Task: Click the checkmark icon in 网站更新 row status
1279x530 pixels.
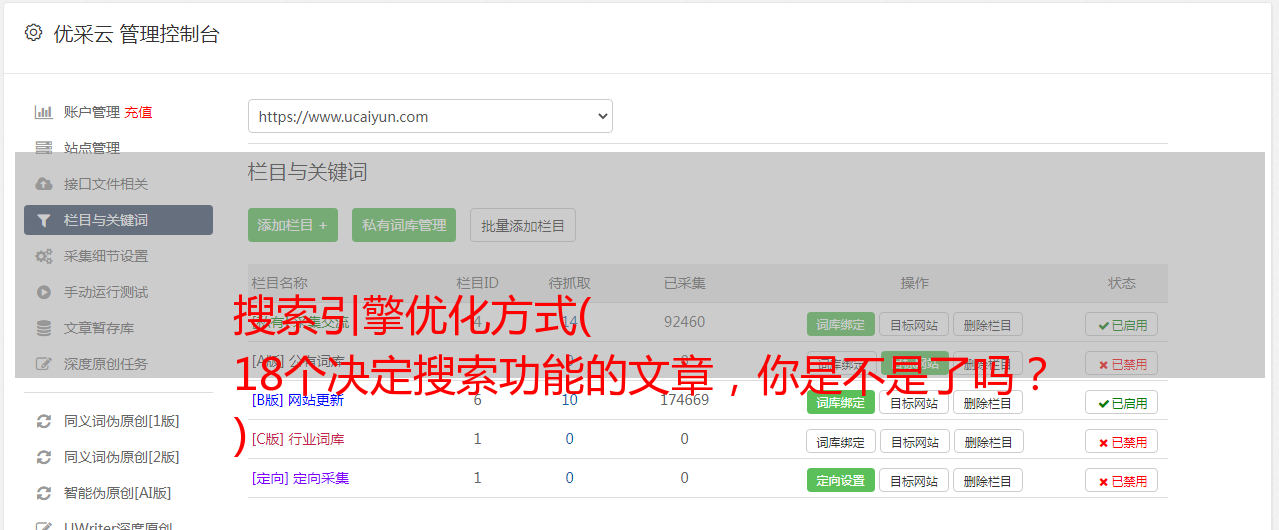Action: (x=1103, y=403)
